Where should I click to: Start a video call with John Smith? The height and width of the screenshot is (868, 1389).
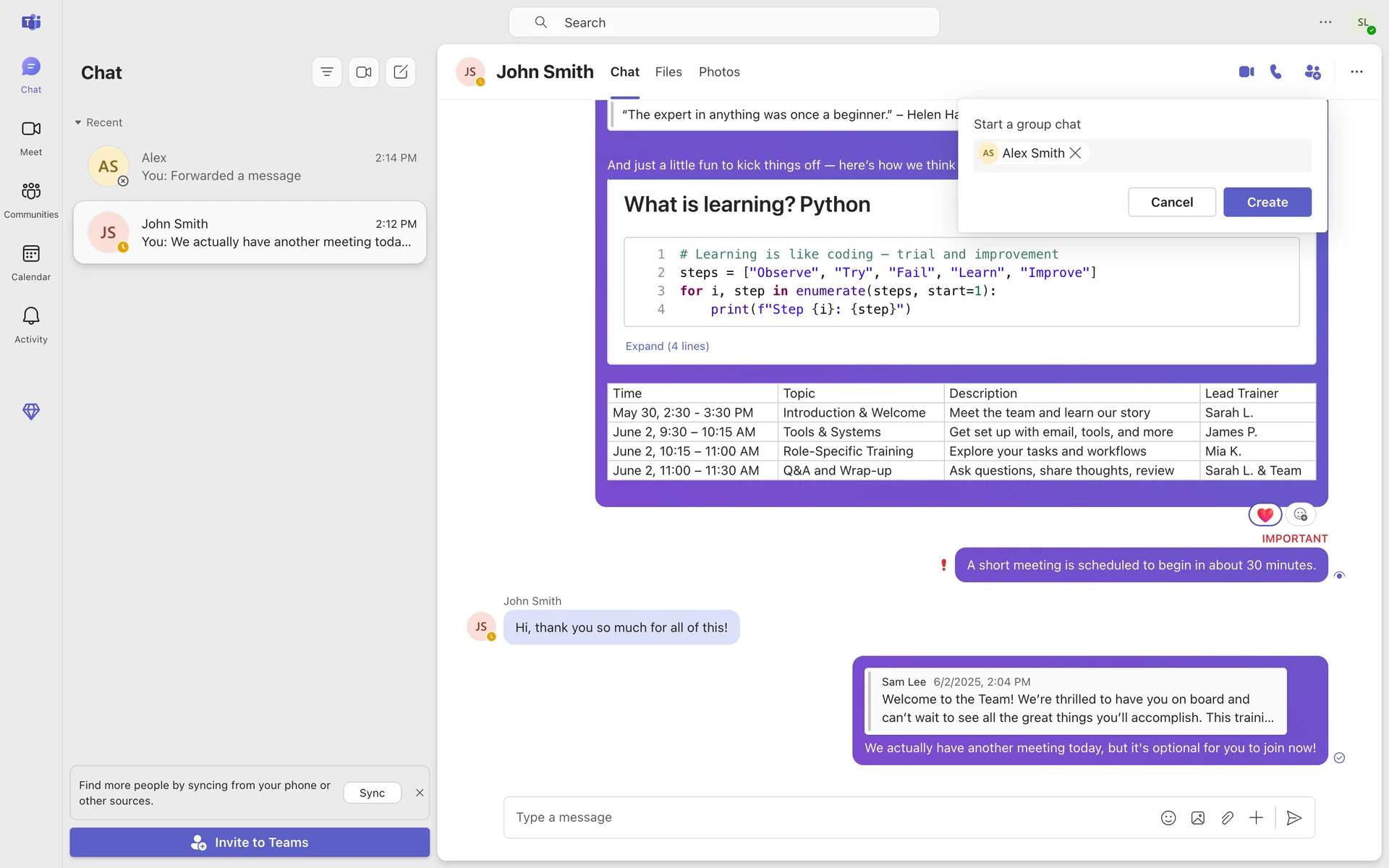[1246, 72]
